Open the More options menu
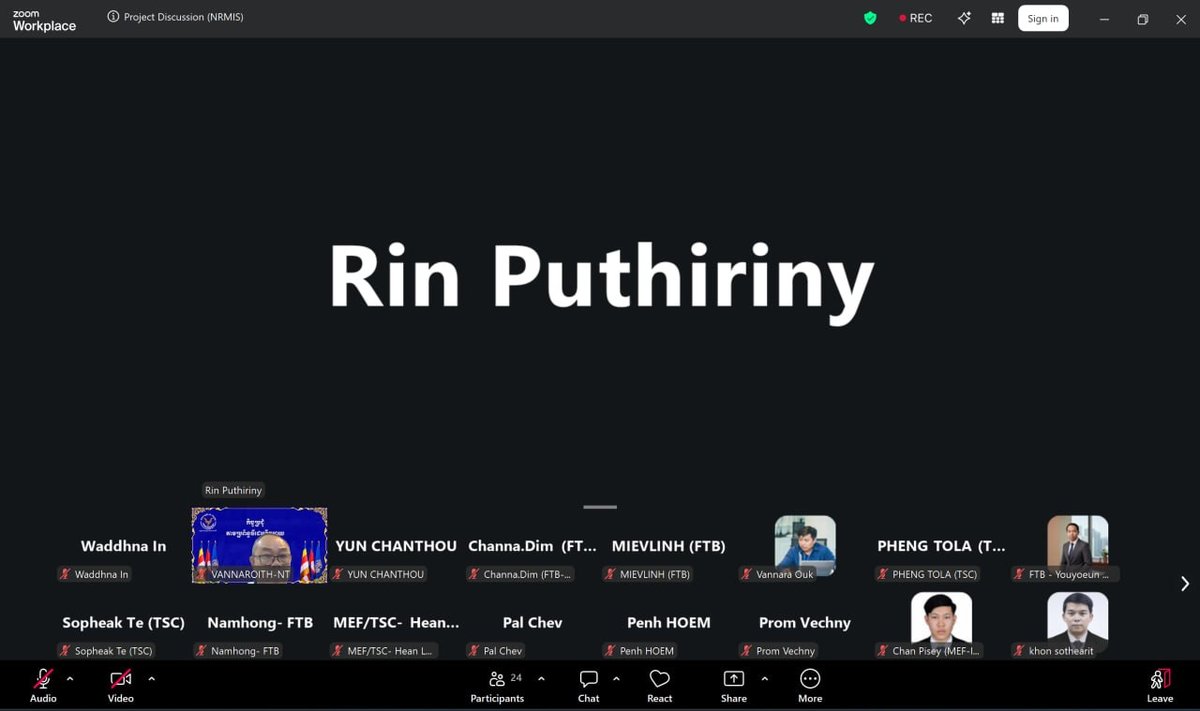The height and width of the screenshot is (711, 1200). coord(810,685)
